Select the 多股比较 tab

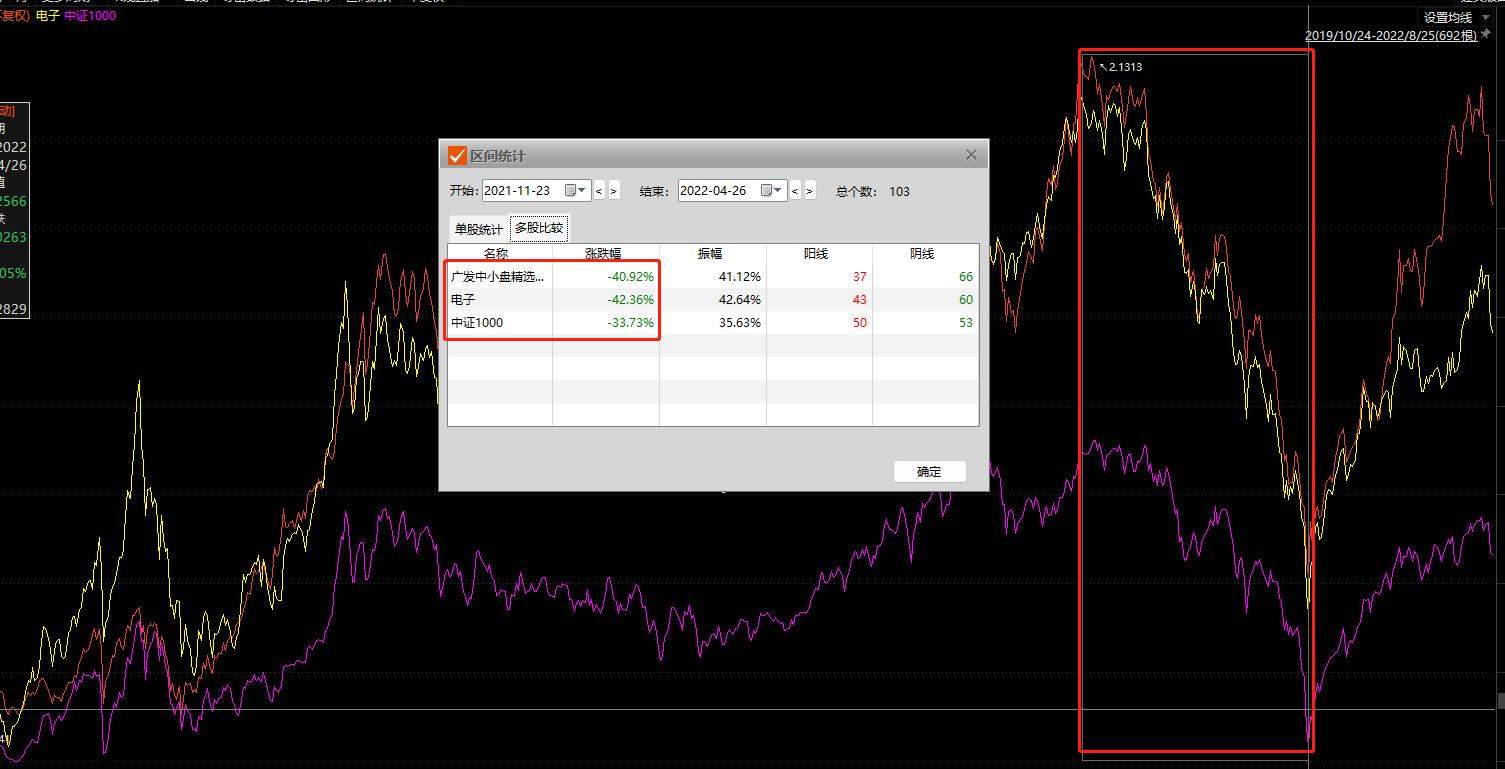click(539, 228)
